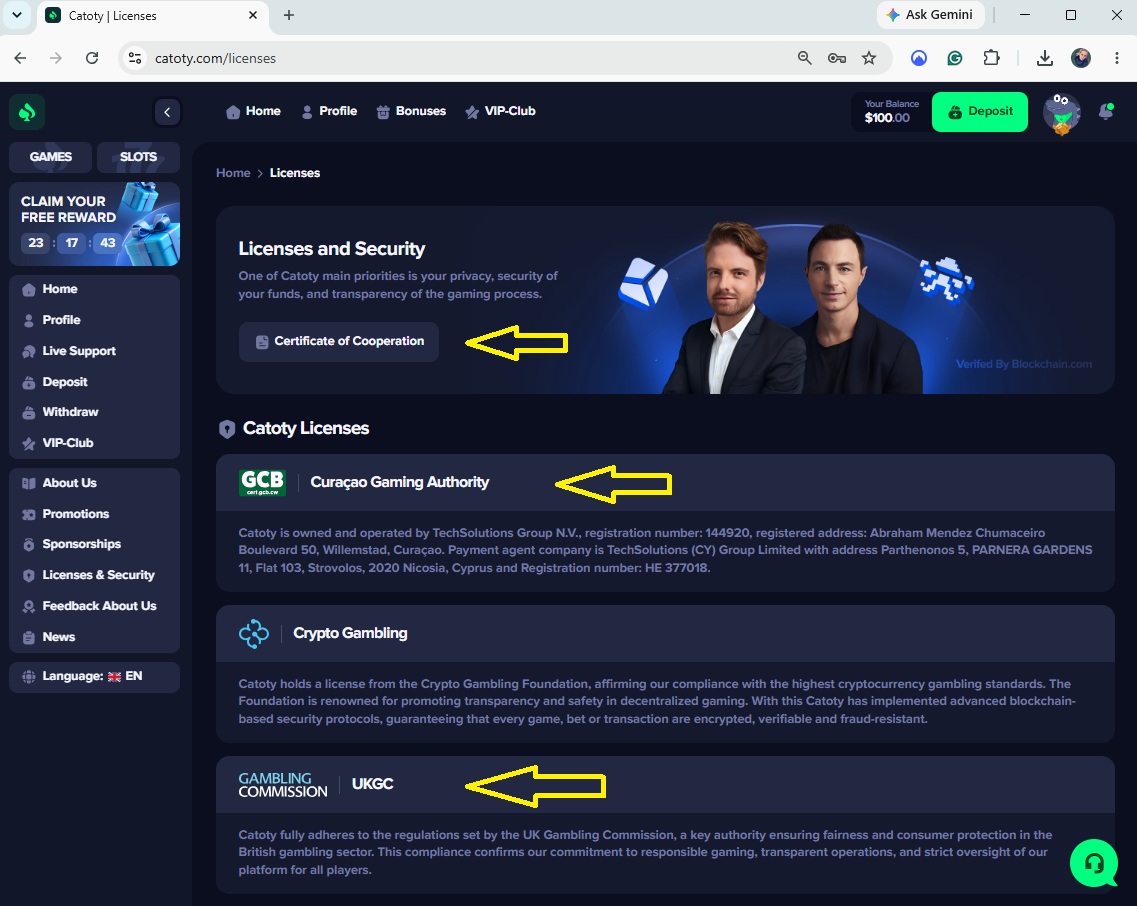Open Promotions in the sidebar

(94, 514)
